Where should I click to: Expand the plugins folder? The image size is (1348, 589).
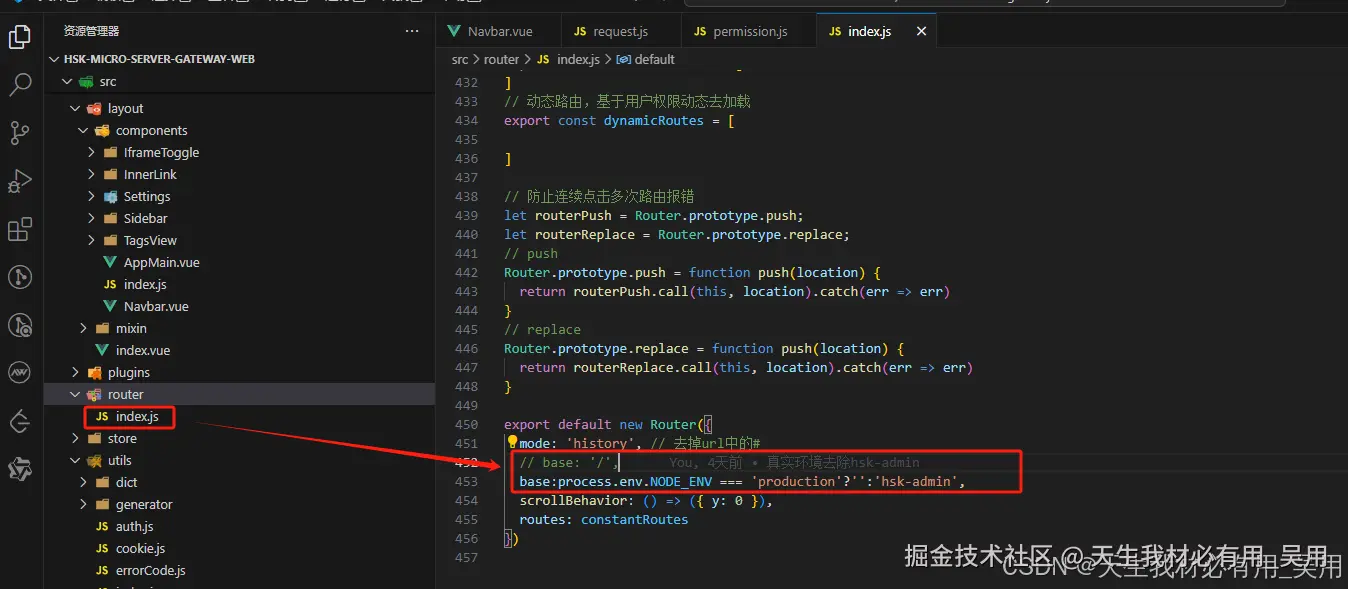pos(75,372)
